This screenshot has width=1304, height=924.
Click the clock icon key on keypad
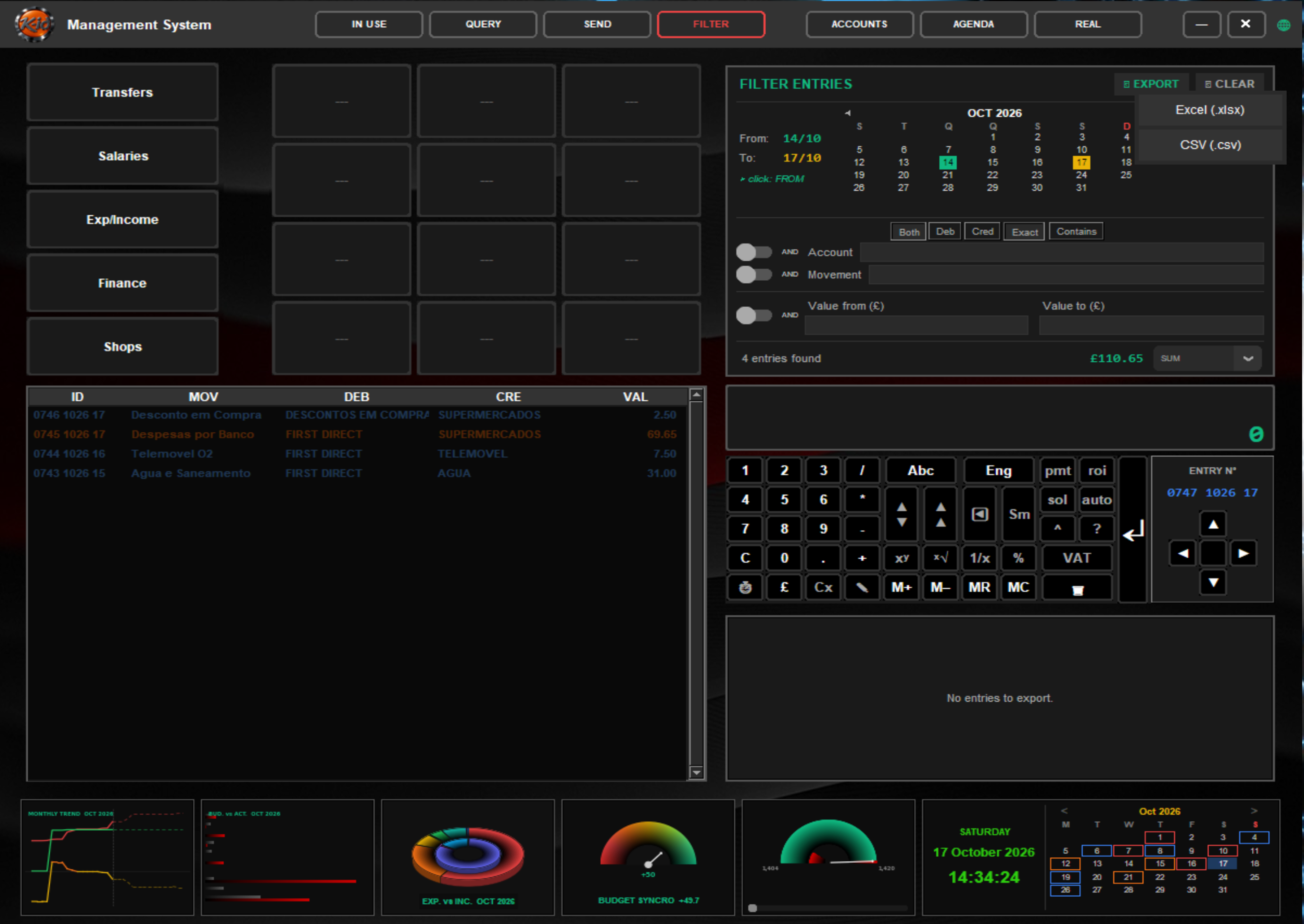tap(745, 587)
